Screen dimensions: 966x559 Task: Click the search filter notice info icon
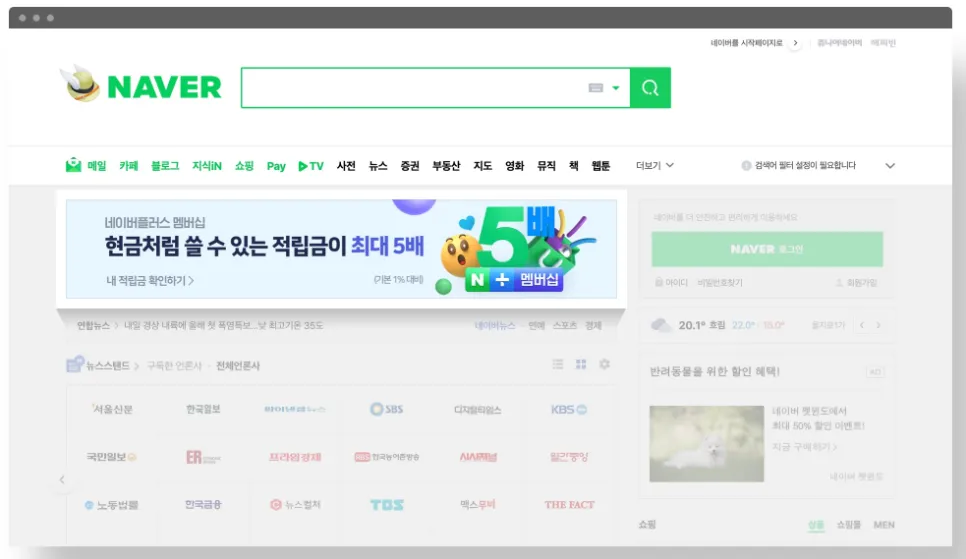[x=746, y=165]
